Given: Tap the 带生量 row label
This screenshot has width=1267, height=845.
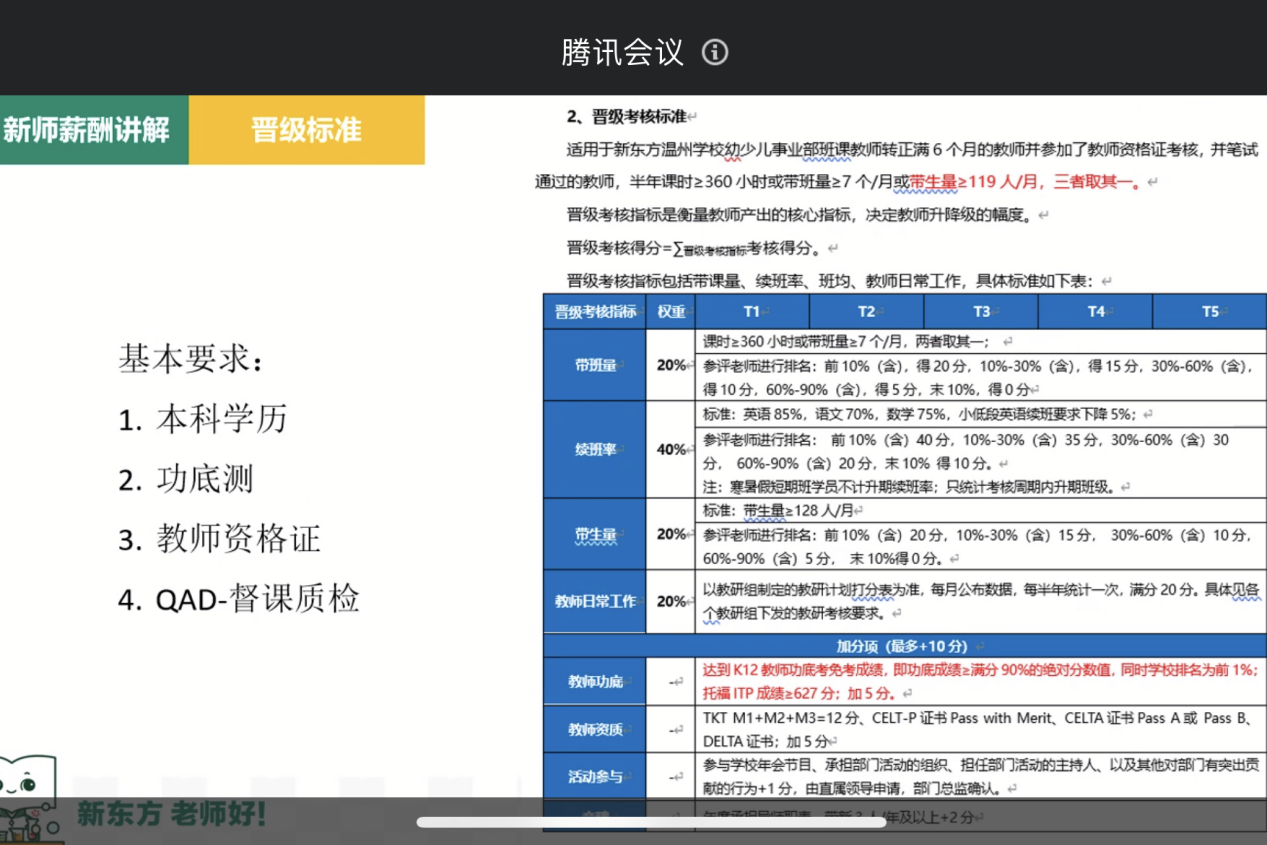Looking at the screenshot, I should pyautogui.click(x=595, y=535).
